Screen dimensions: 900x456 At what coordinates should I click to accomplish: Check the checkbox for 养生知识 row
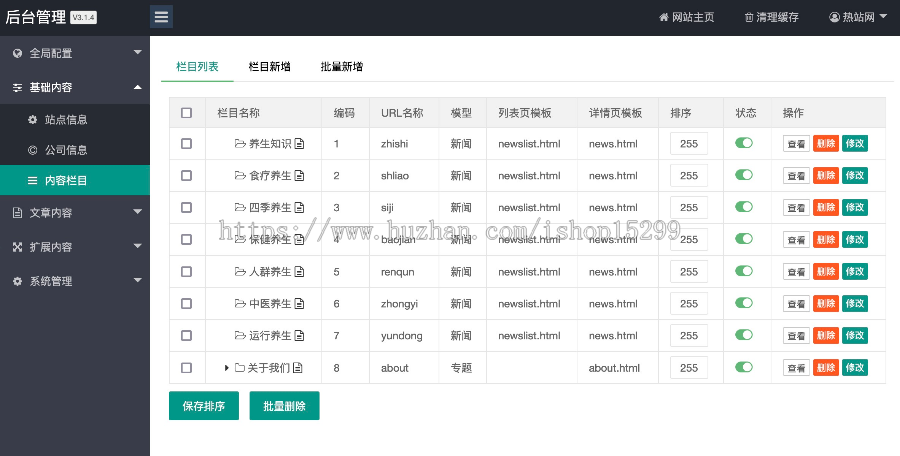187,144
